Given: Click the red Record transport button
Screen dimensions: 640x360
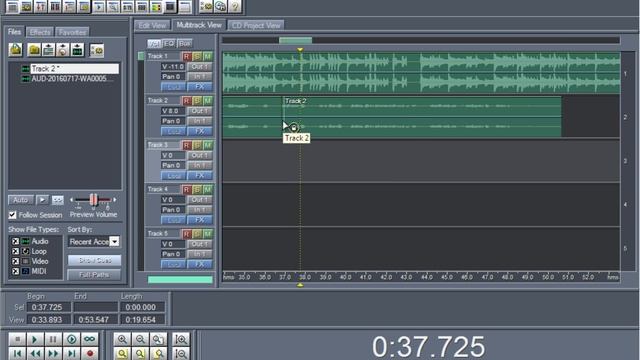Looking at the screenshot, I should point(90,353).
